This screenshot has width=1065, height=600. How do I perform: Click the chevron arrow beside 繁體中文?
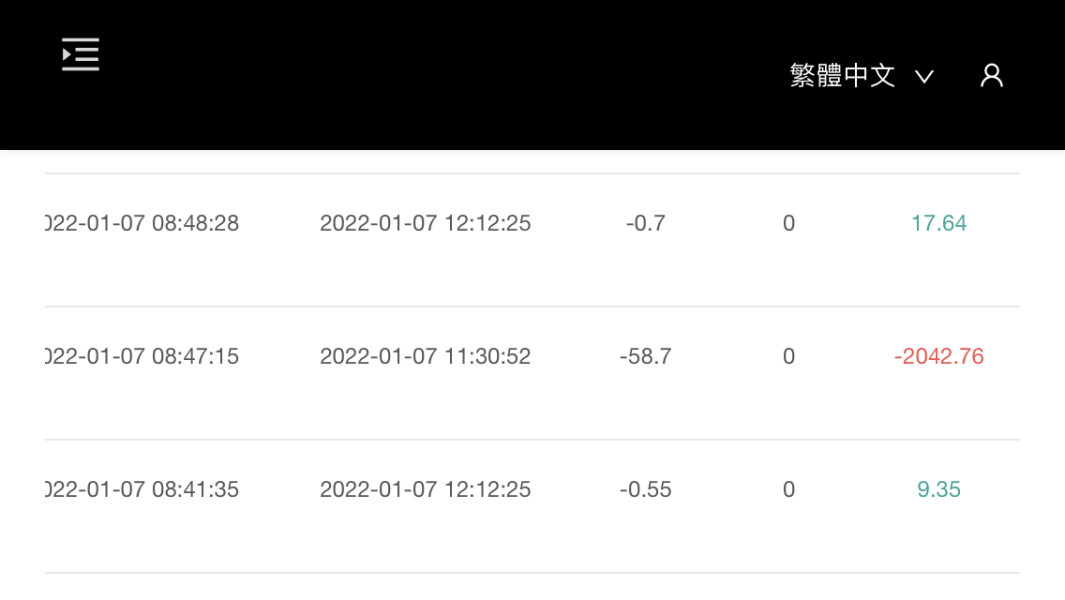pyautogui.click(x=924, y=76)
